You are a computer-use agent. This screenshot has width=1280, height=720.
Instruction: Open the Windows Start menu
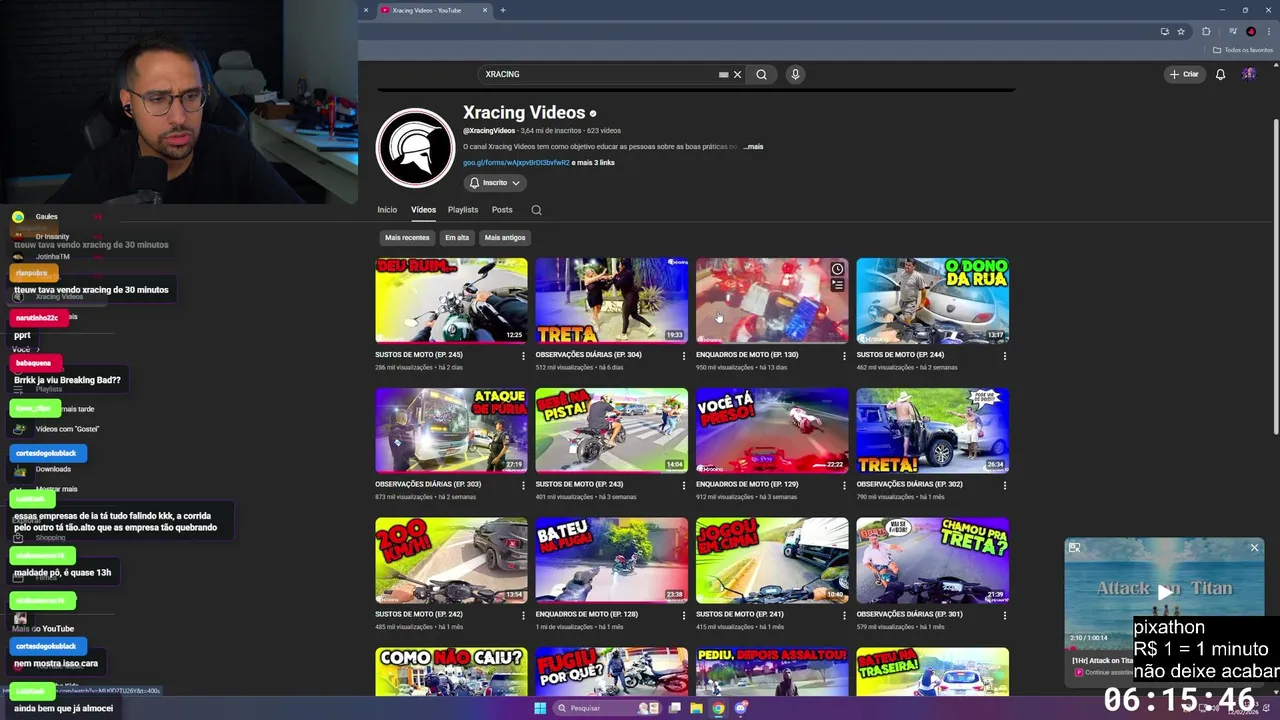540,708
